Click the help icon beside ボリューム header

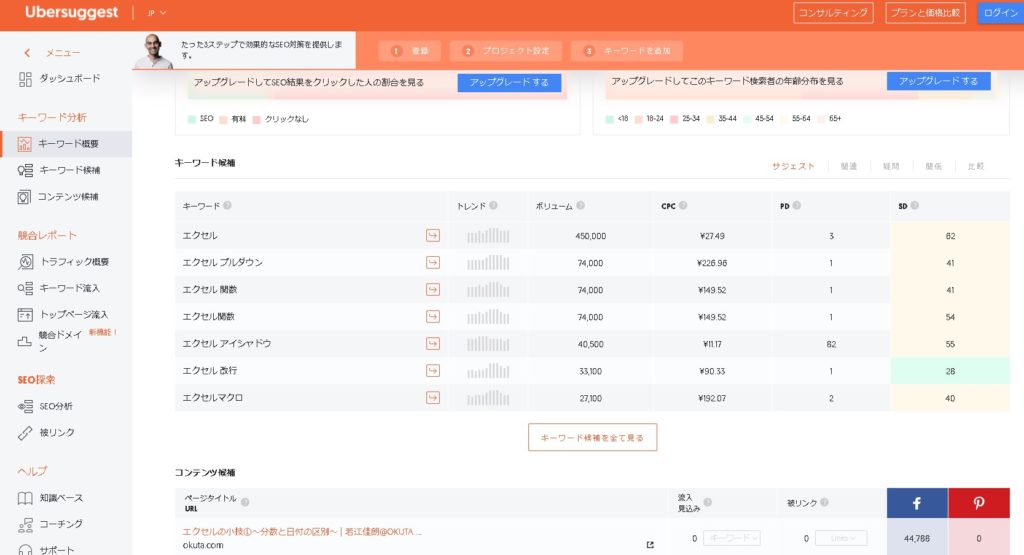[x=581, y=206]
